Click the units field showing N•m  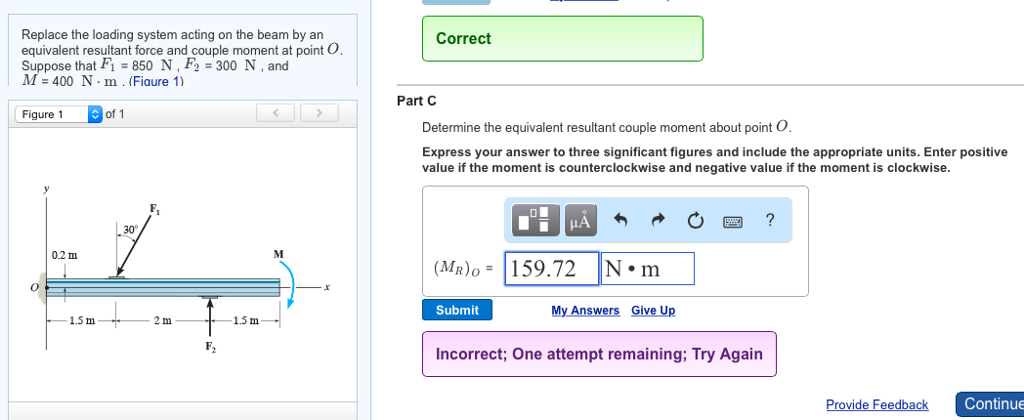click(x=647, y=268)
